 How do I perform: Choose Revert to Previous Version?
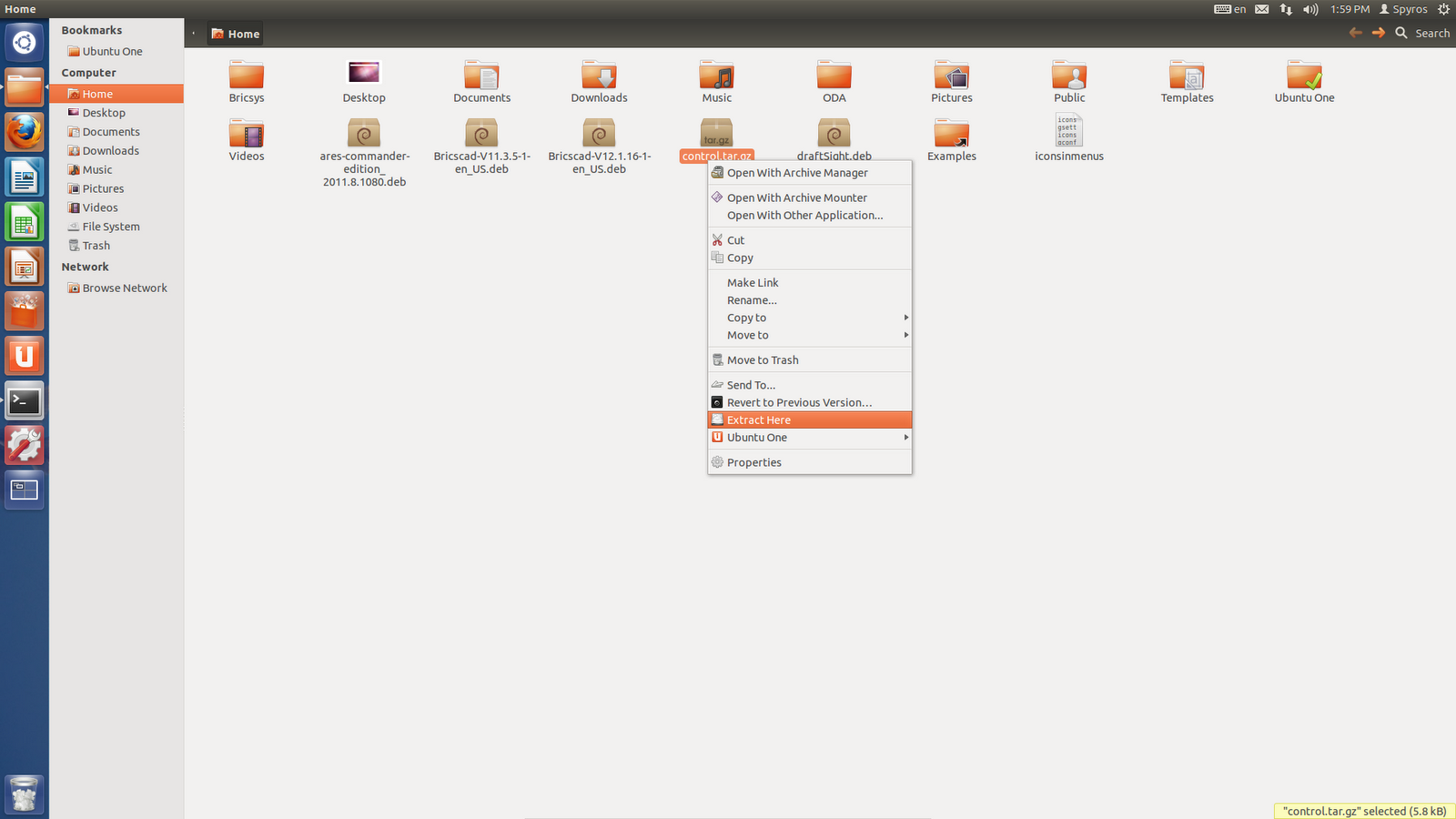pos(810,402)
